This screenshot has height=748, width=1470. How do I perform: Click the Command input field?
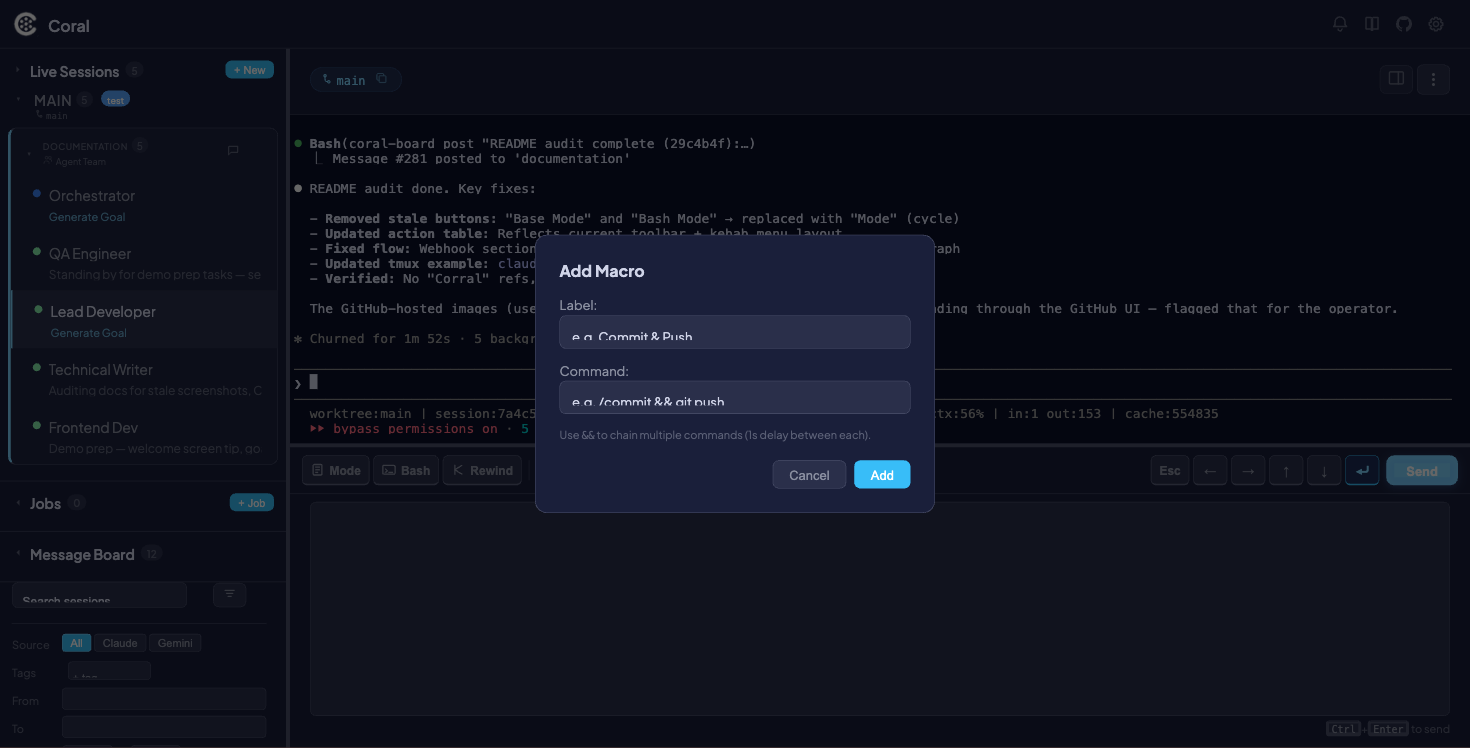pyautogui.click(x=734, y=397)
